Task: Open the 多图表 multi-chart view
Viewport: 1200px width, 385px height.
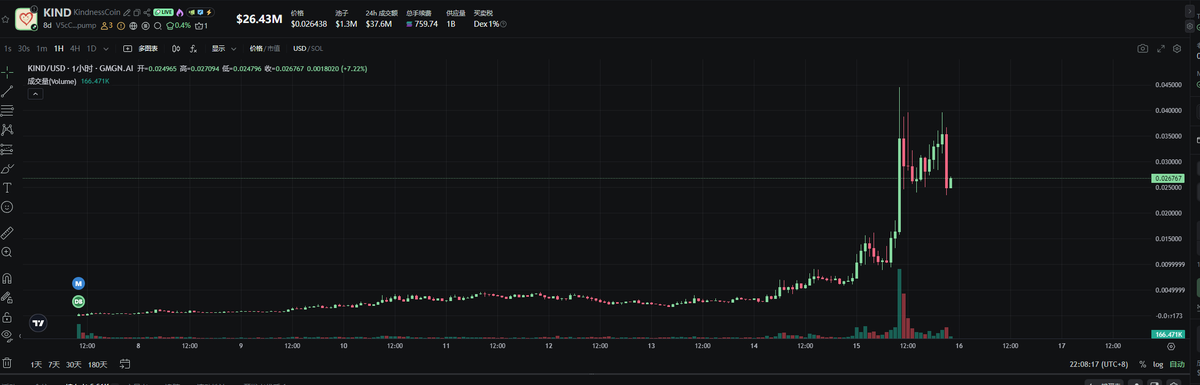Action: coord(140,48)
